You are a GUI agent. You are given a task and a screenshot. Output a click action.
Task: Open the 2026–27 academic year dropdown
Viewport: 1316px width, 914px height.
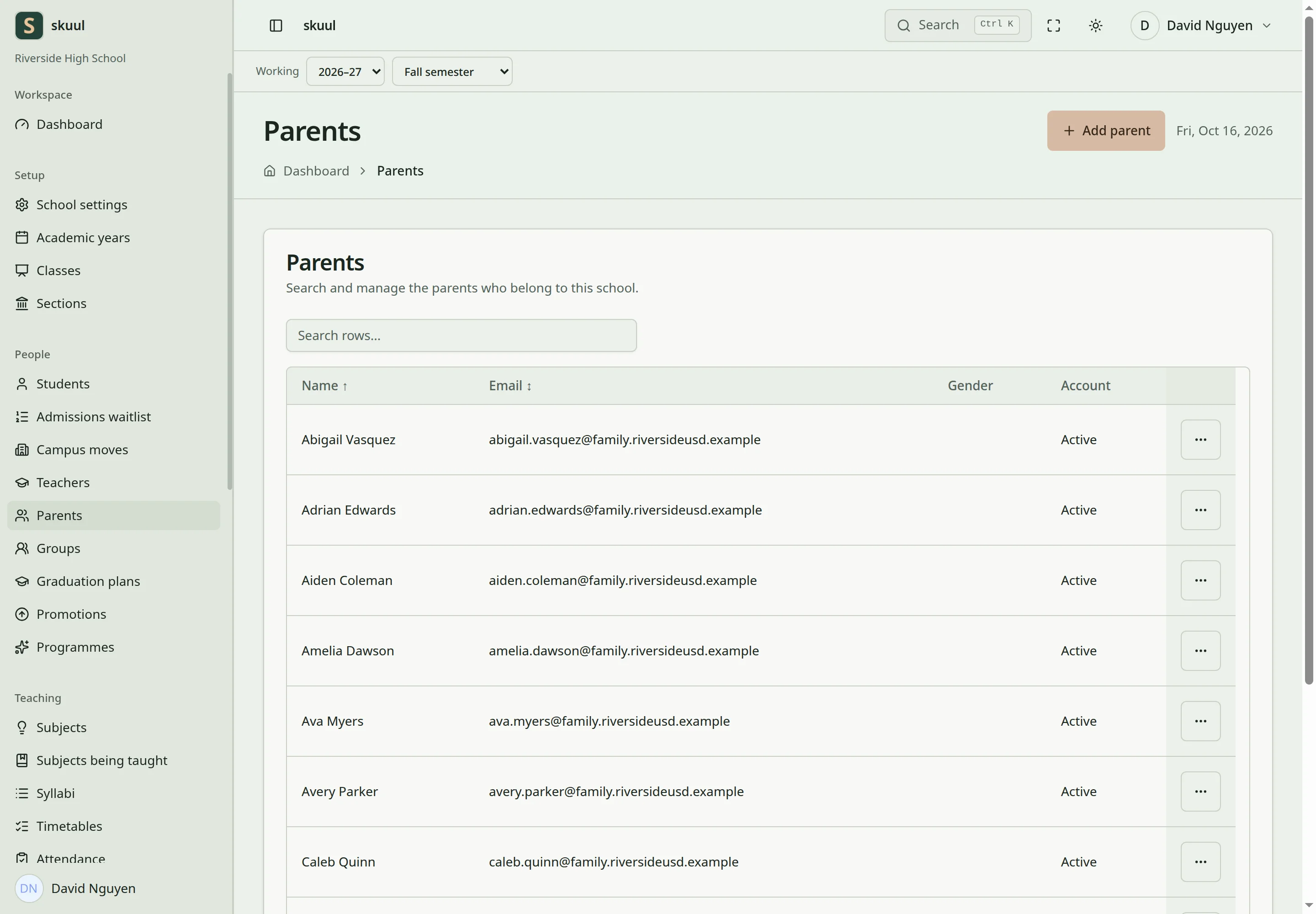(345, 72)
